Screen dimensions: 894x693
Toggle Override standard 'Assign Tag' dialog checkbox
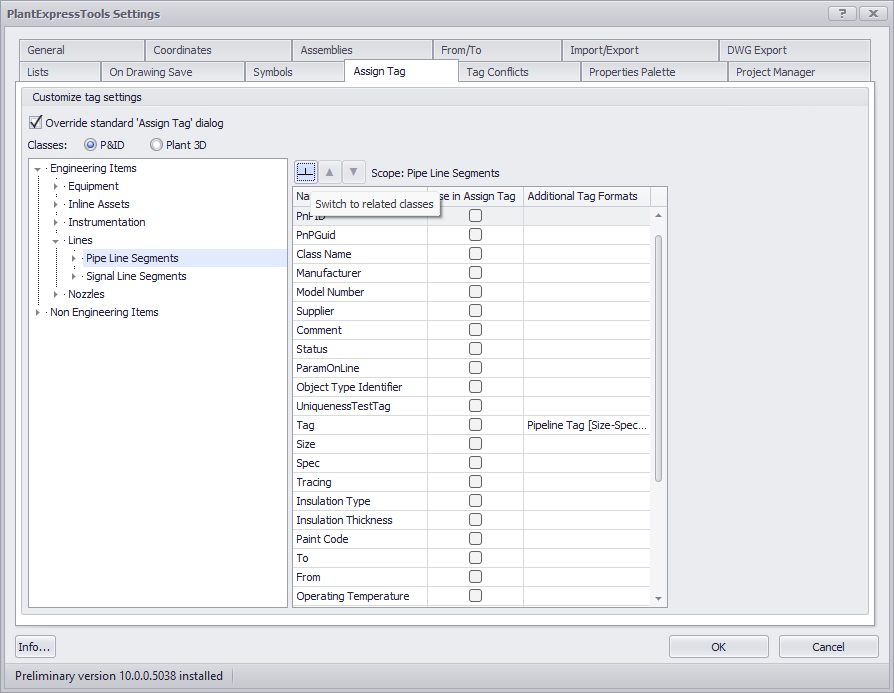[35, 123]
